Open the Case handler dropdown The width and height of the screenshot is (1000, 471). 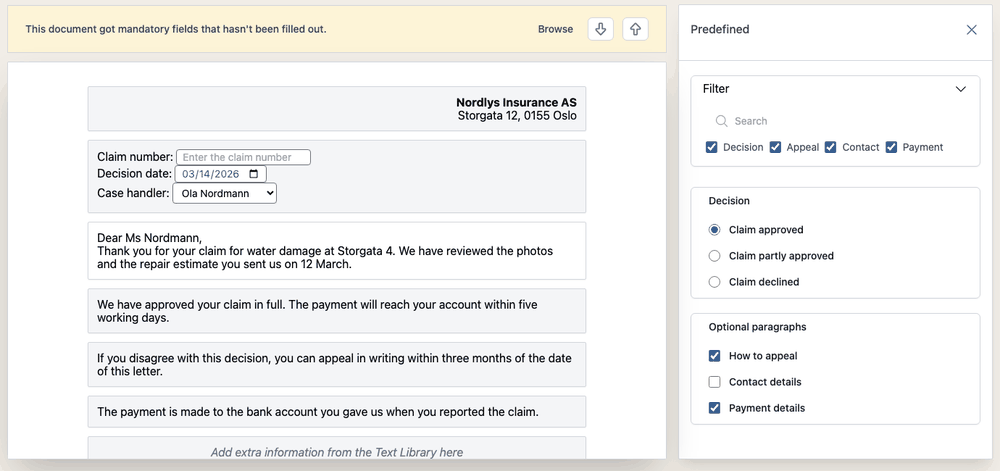pyautogui.click(x=224, y=193)
